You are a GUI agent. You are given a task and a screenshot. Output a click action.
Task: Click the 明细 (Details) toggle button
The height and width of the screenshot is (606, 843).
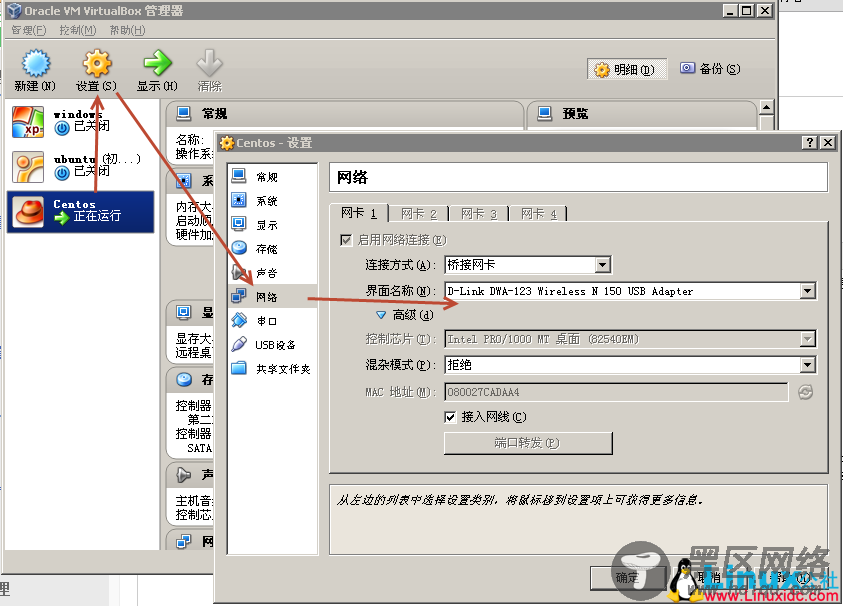(x=627, y=69)
